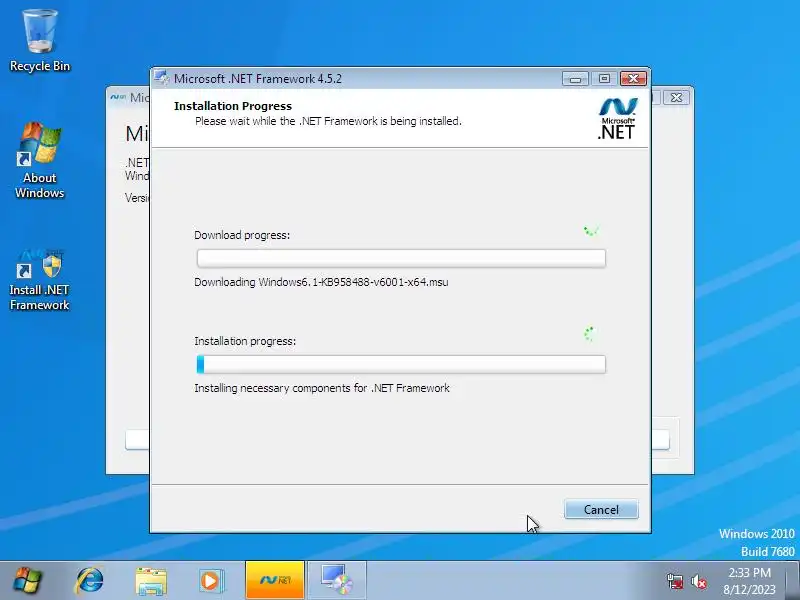
Task: Open the Start menu orb
Action: pos(28,581)
